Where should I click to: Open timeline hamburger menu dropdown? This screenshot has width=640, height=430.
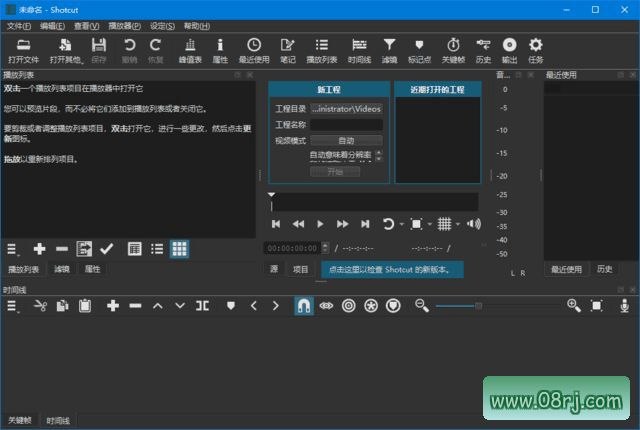(x=12, y=306)
